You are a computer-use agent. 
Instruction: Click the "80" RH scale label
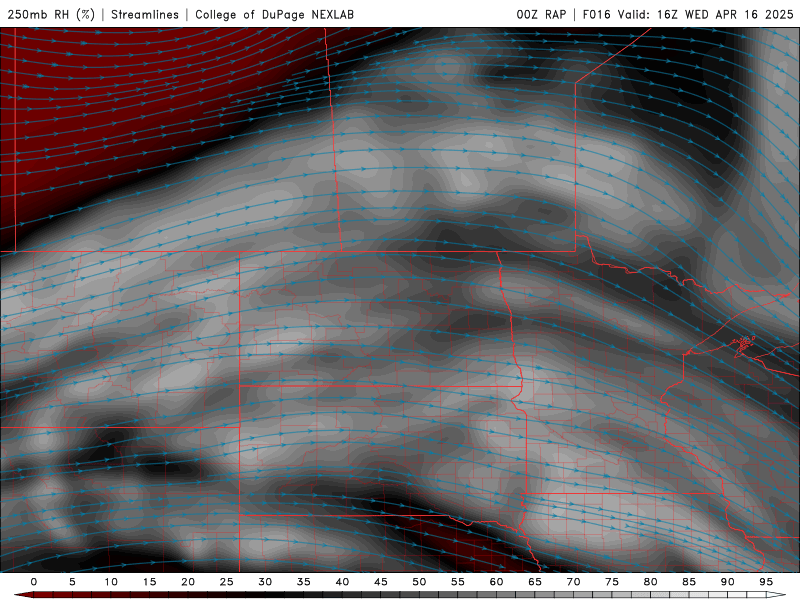(x=651, y=582)
